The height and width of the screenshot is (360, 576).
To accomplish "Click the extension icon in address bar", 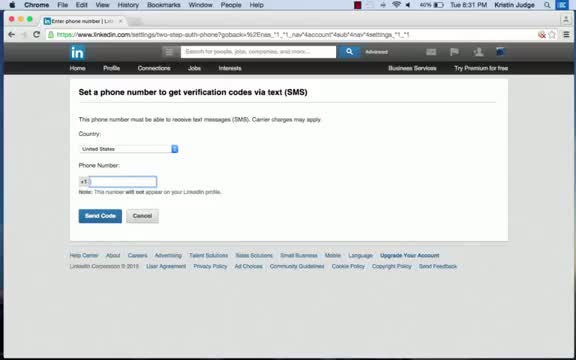I will (541, 35).
